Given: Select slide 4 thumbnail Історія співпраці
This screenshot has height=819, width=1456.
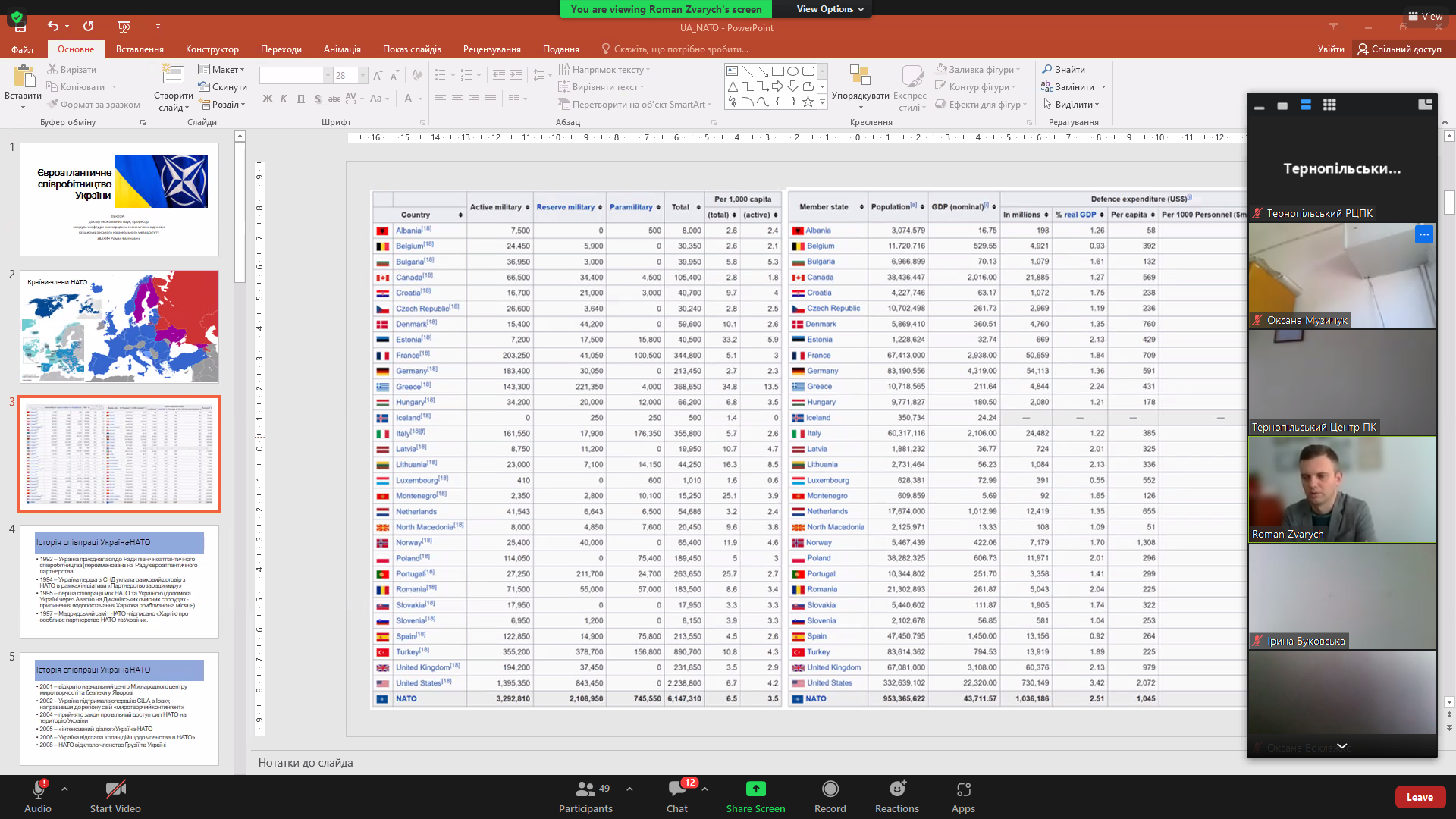Looking at the screenshot, I should 119,582.
